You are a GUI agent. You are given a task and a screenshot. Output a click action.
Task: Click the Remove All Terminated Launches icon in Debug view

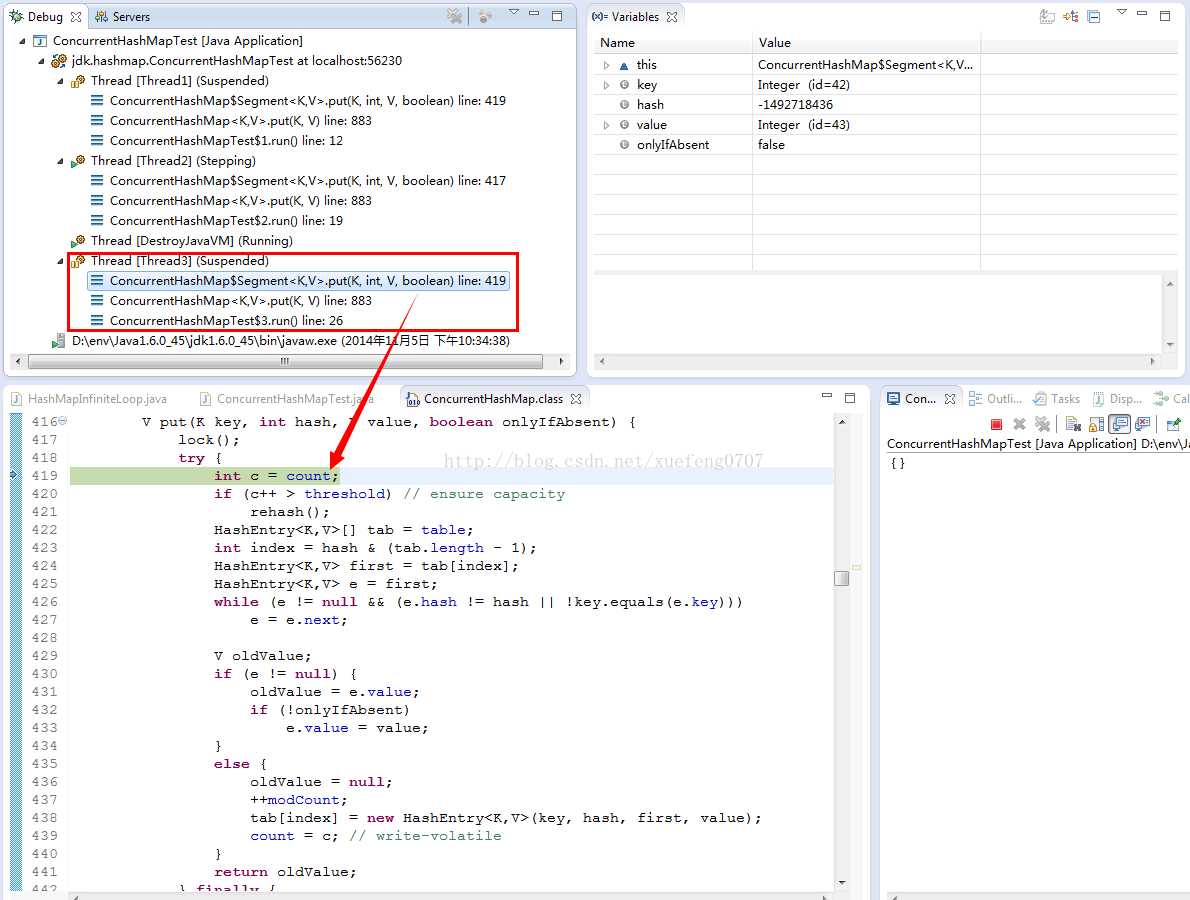[454, 16]
